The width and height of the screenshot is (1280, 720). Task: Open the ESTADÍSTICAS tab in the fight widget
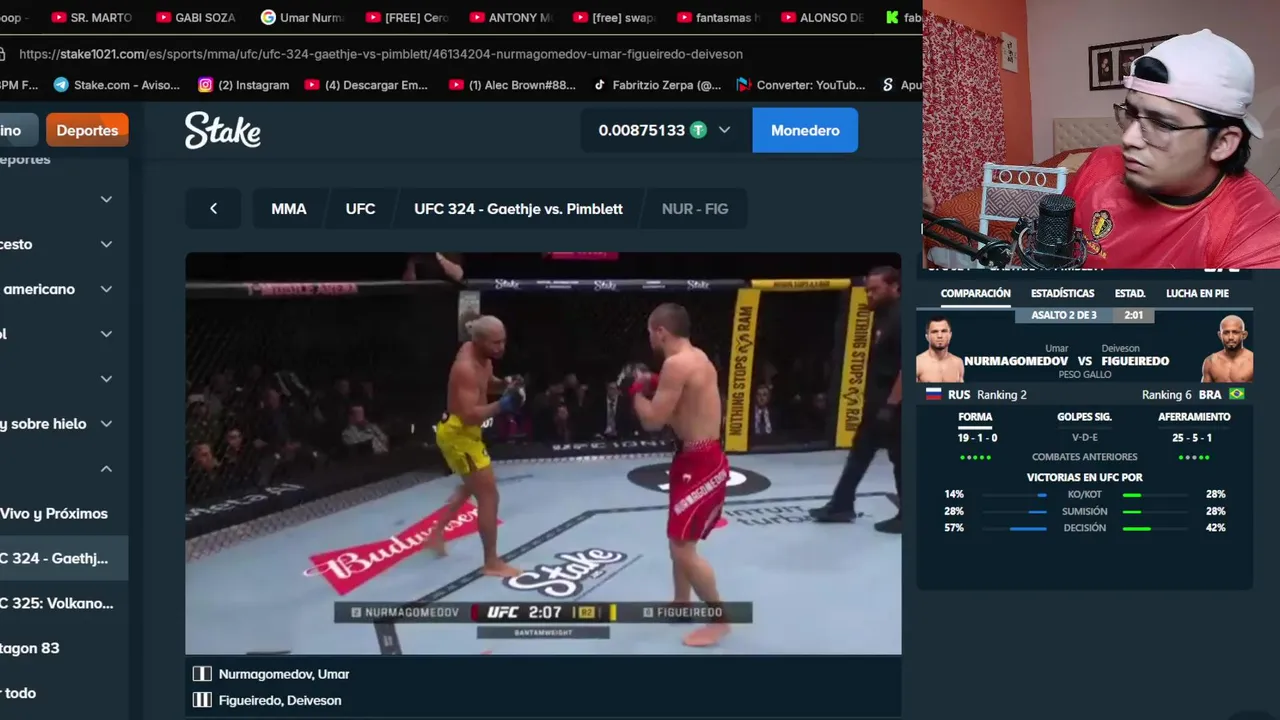1062,293
